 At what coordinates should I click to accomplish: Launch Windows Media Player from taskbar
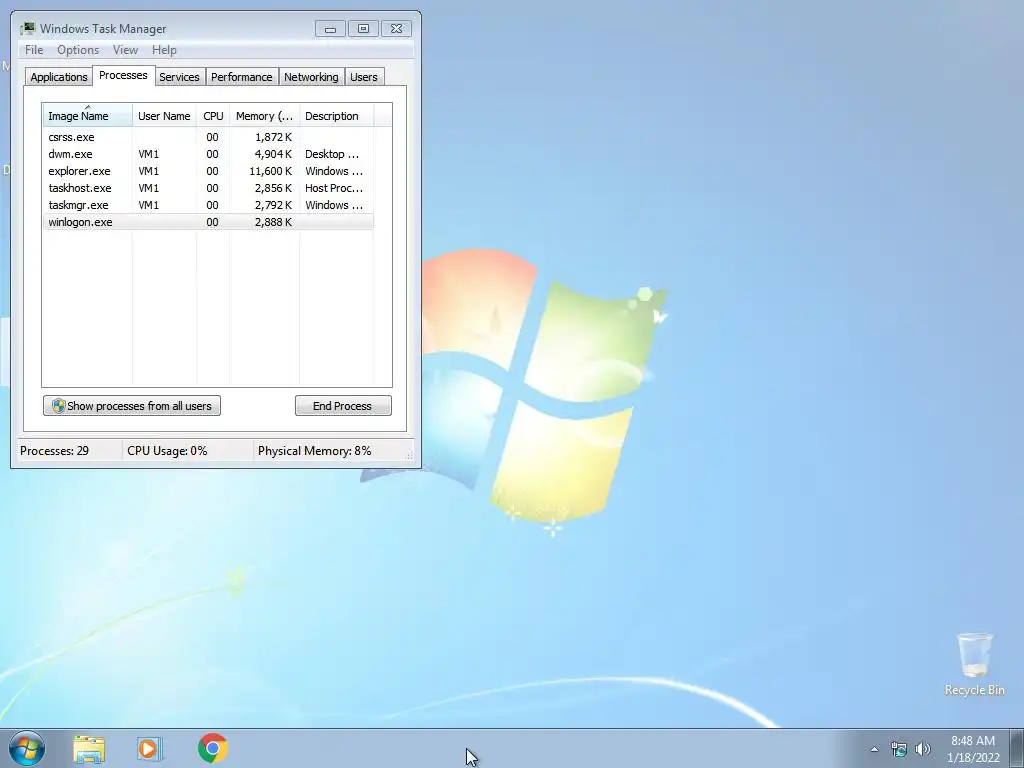150,748
